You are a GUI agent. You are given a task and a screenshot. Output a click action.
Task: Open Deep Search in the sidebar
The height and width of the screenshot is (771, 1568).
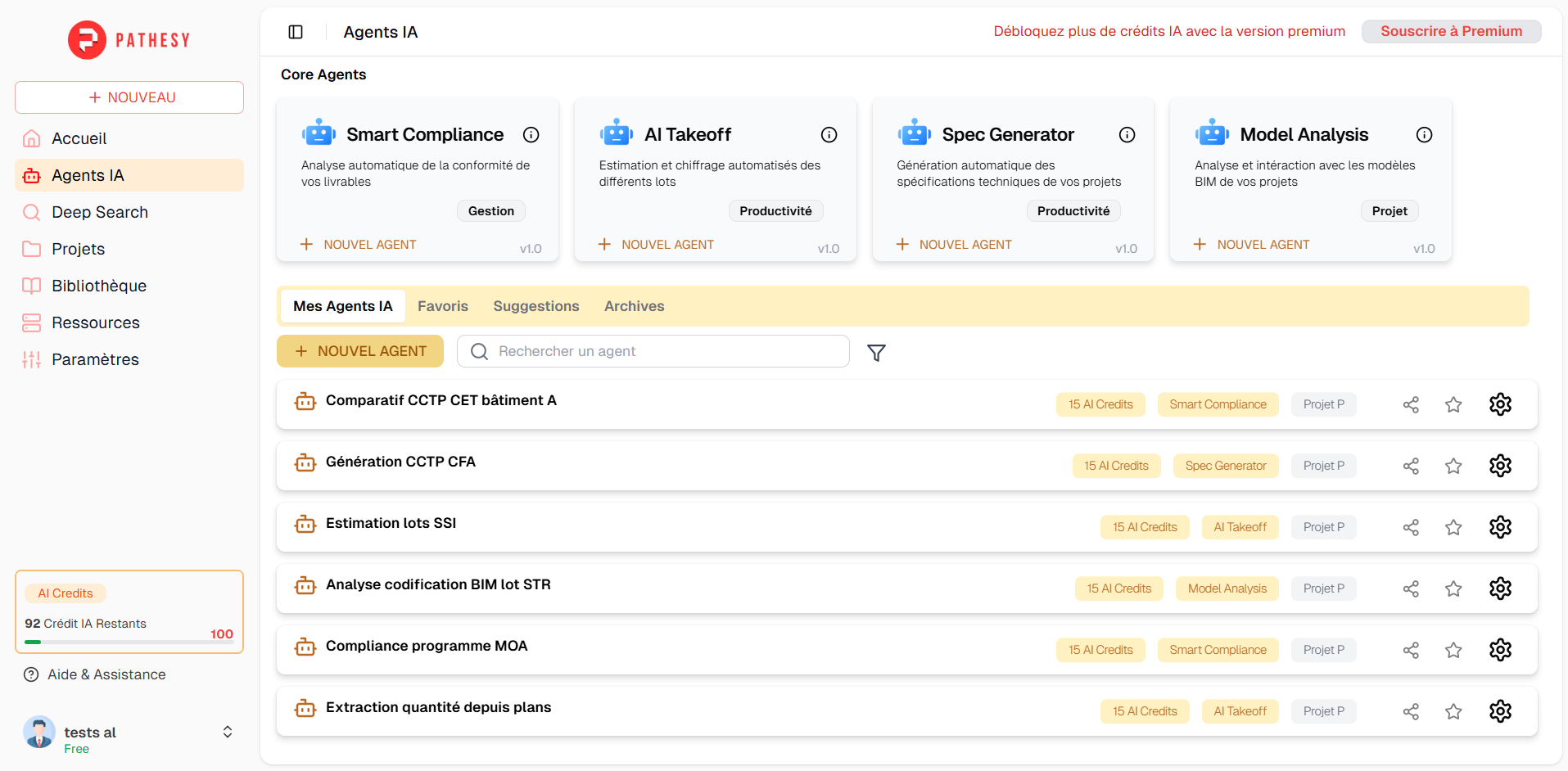coord(129,212)
